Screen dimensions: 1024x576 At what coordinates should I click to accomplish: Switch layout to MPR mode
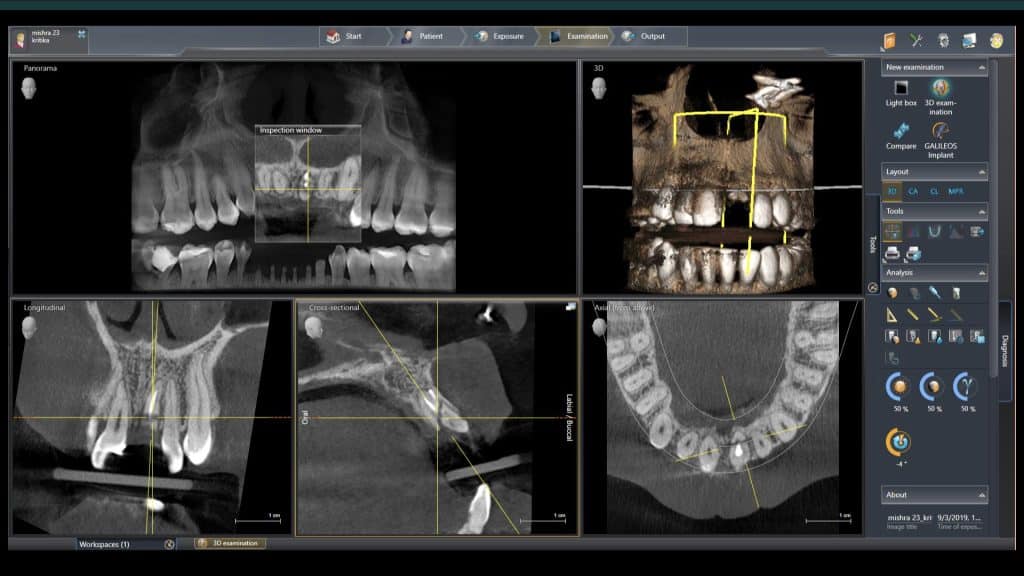[x=955, y=191]
